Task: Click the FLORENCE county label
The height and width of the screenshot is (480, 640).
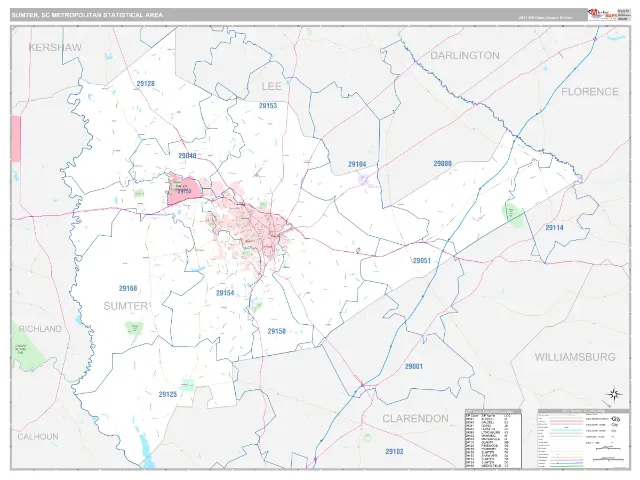Action: tap(590, 92)
